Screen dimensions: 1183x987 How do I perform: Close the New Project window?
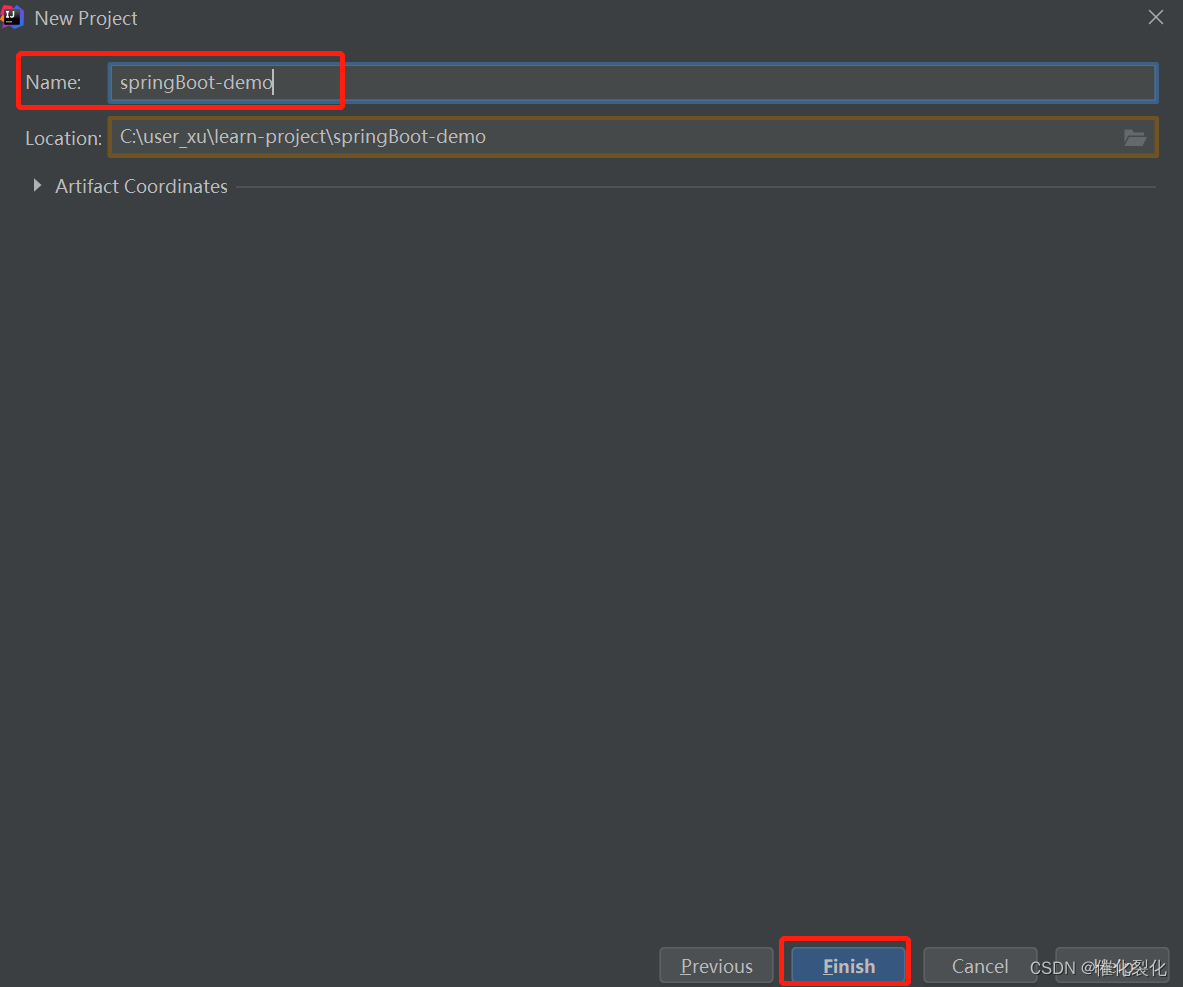(1155, 17)
